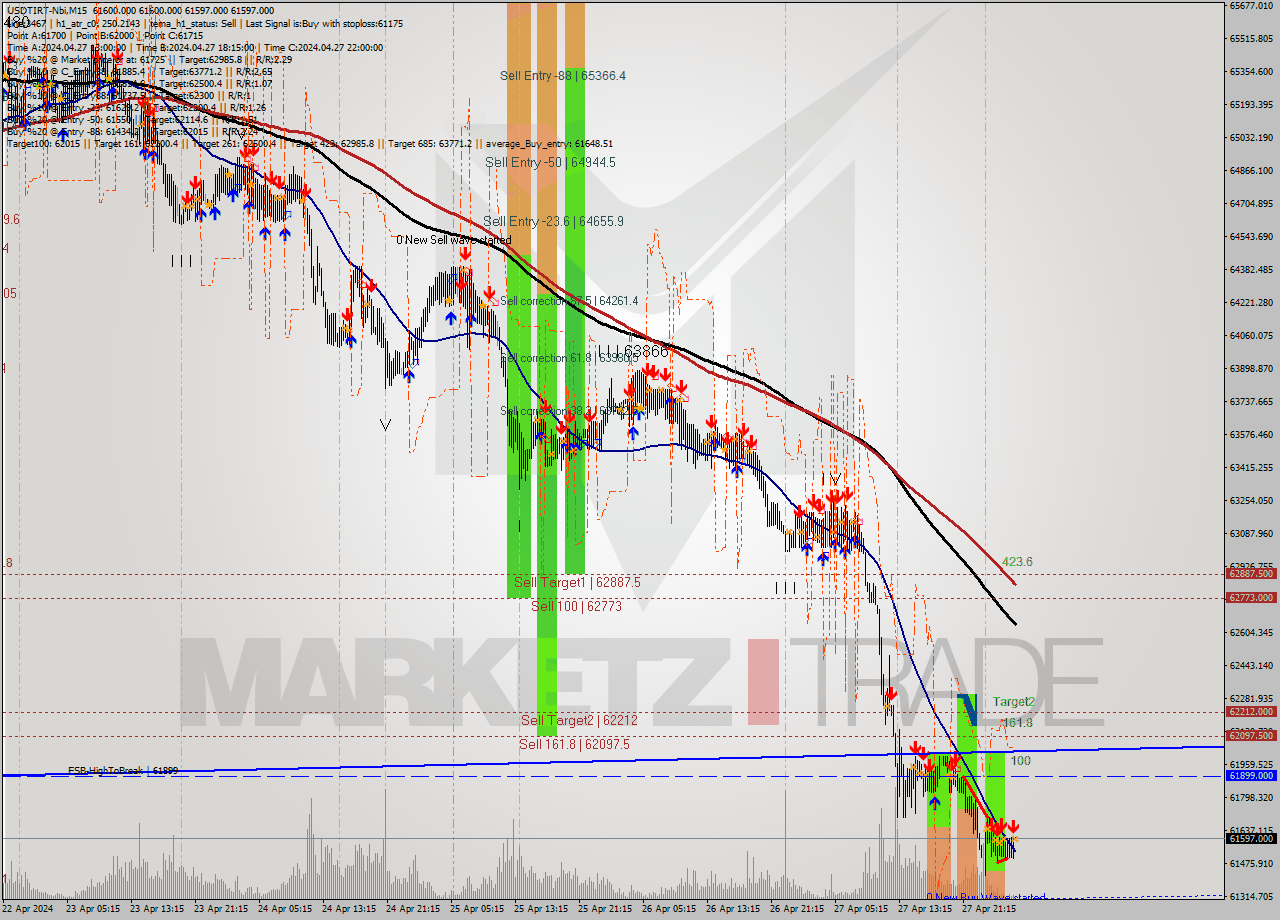The width and height of the screenshot is (1280, 920).
Task: Click the 62773.000 red price tag
Action: point(1251,598)
